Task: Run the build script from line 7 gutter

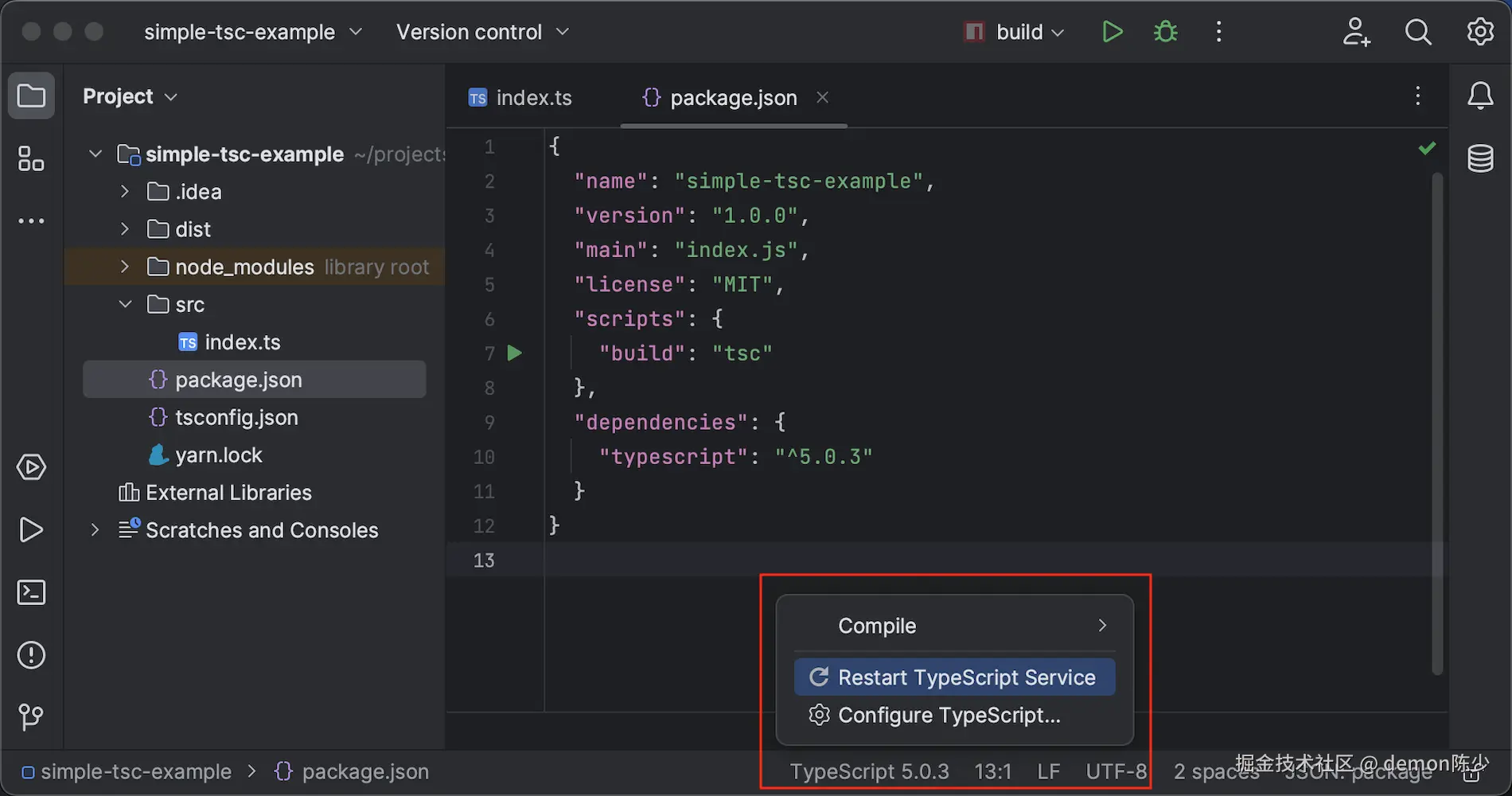Action: click(x=515, y=353)
